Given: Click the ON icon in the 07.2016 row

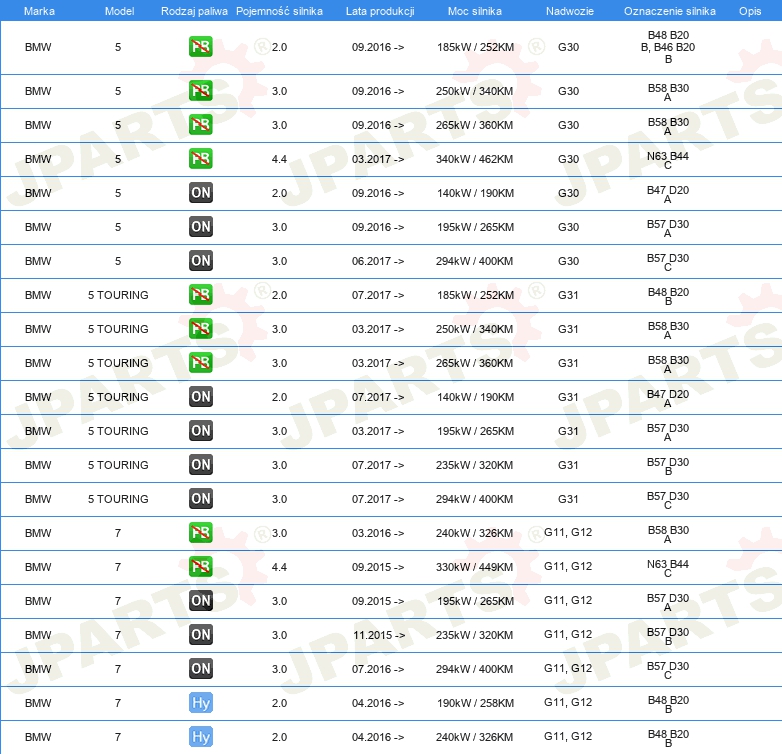Looking at the screenshot, I should [200, 668].
